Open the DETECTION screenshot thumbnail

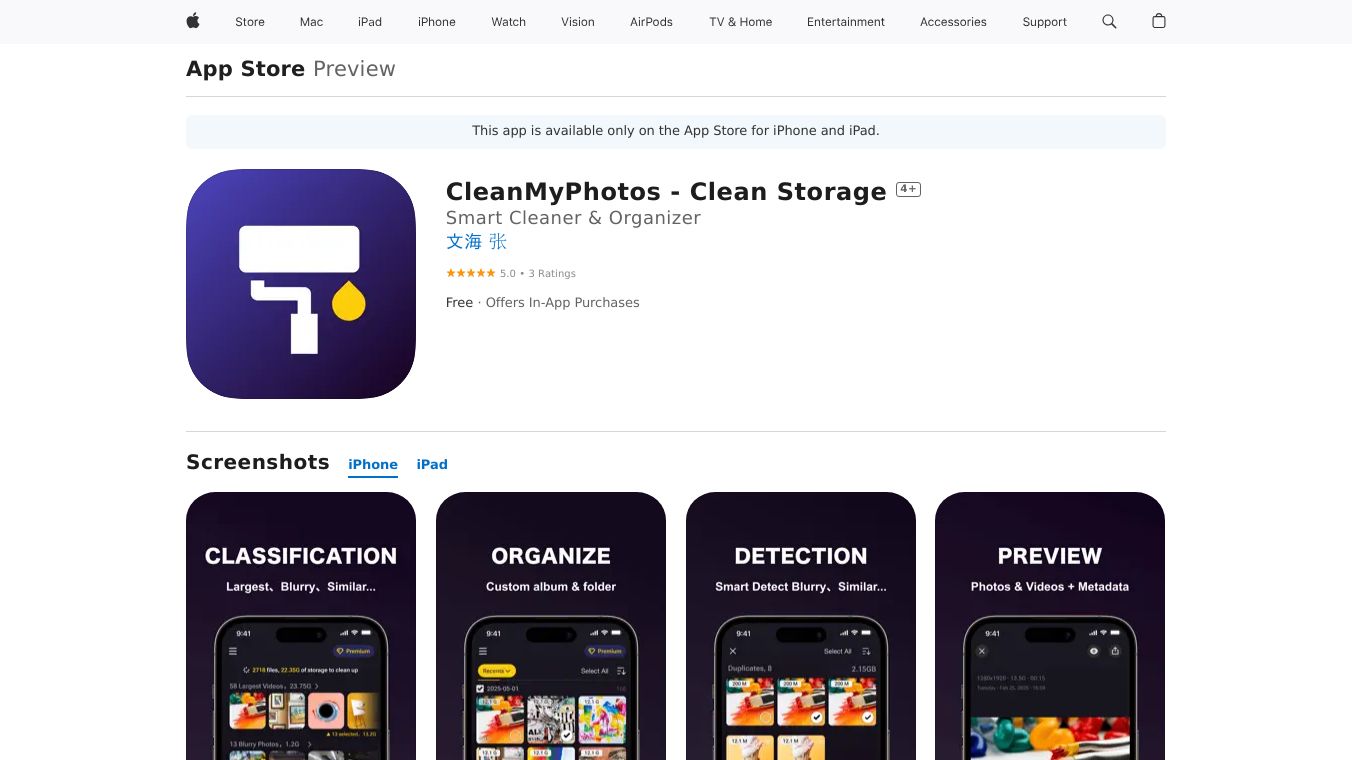[801, 626]
